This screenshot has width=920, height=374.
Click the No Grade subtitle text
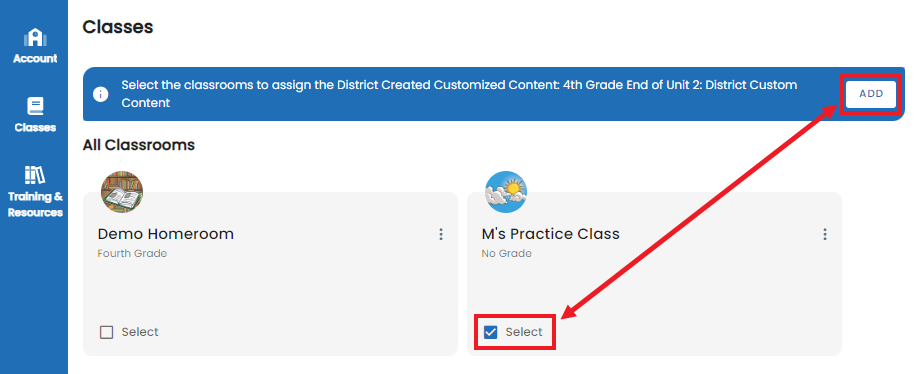[x=506, y=254]
